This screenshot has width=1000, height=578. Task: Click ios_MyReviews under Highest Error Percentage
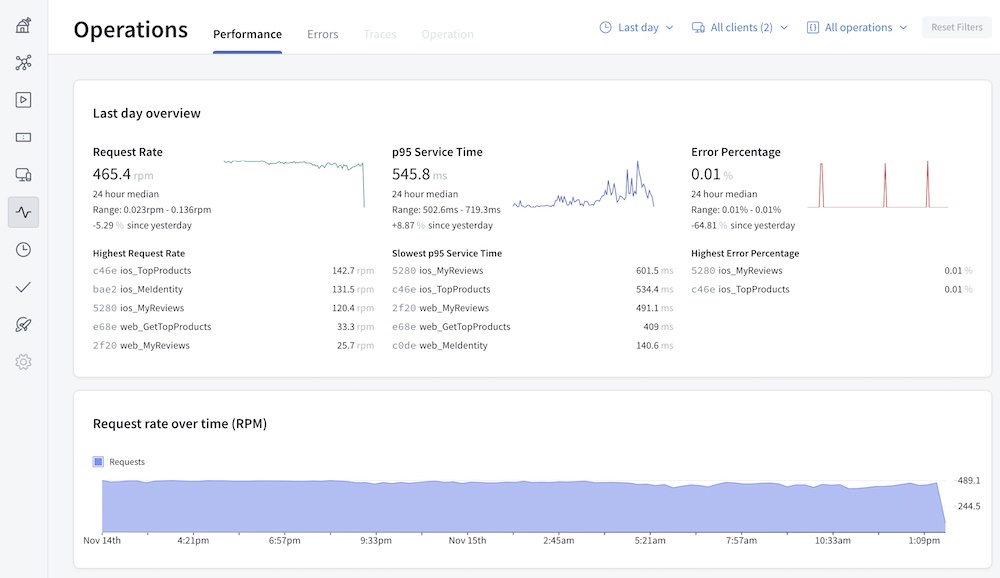pos(750,271)
